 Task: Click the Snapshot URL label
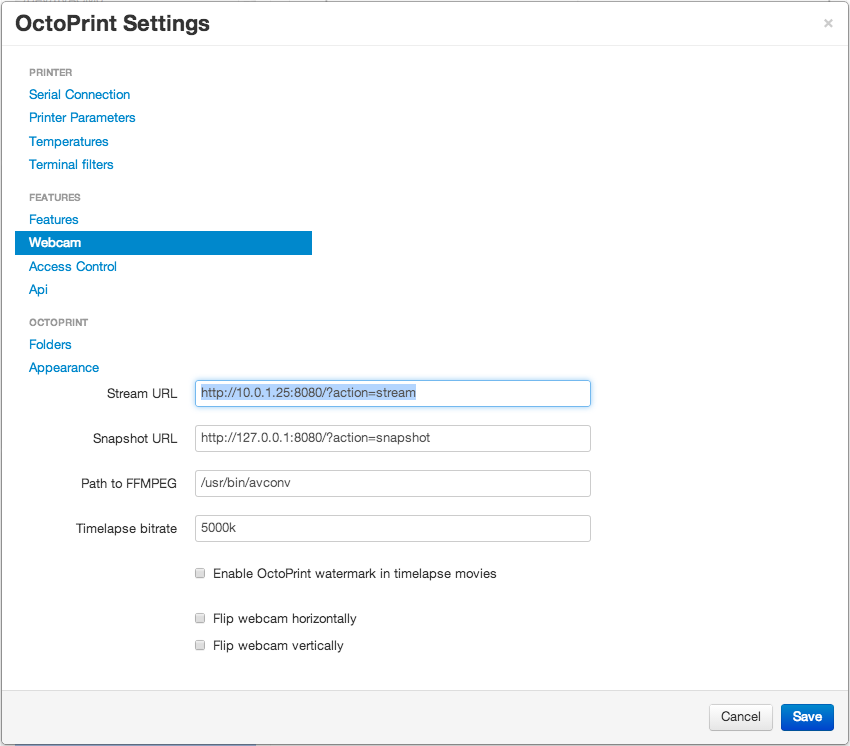(135, 439)
